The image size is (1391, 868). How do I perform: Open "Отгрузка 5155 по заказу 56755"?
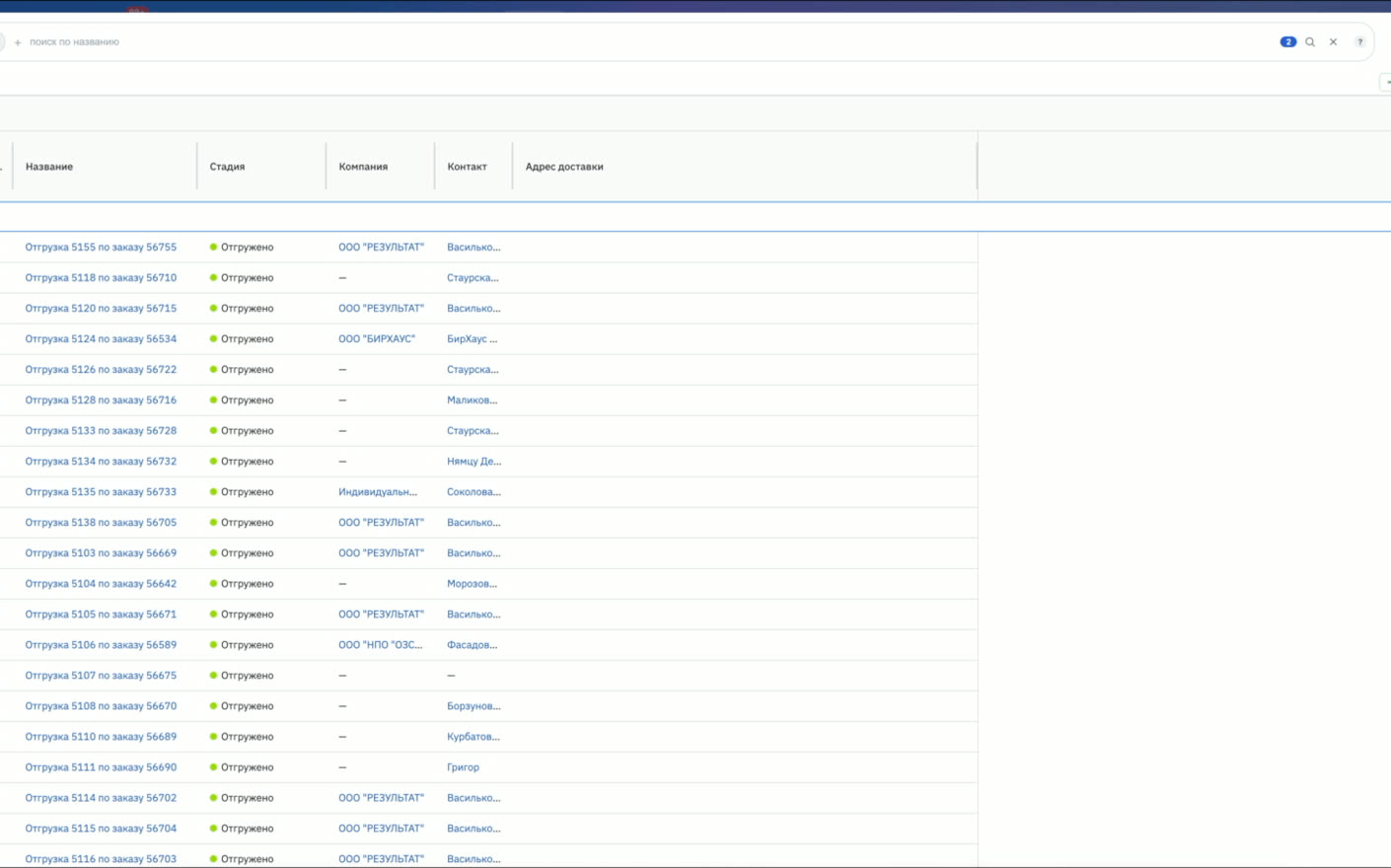click(x=101, y=248)
